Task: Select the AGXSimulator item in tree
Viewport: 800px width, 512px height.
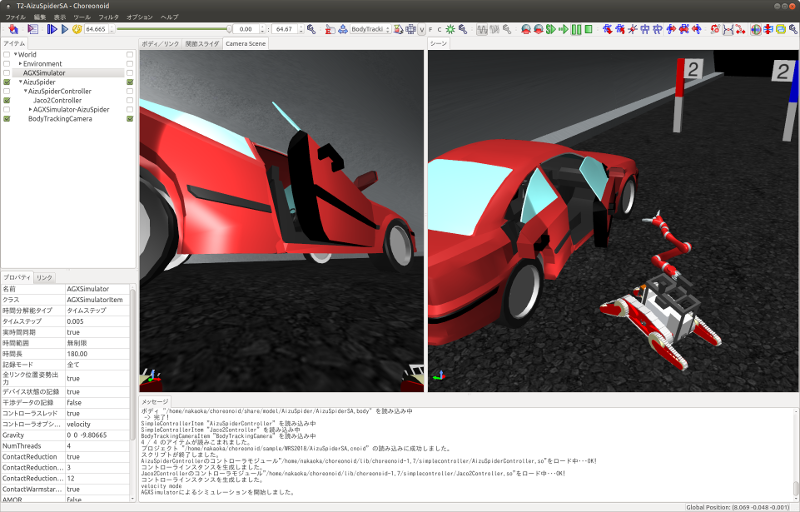Action: [45, 73]
